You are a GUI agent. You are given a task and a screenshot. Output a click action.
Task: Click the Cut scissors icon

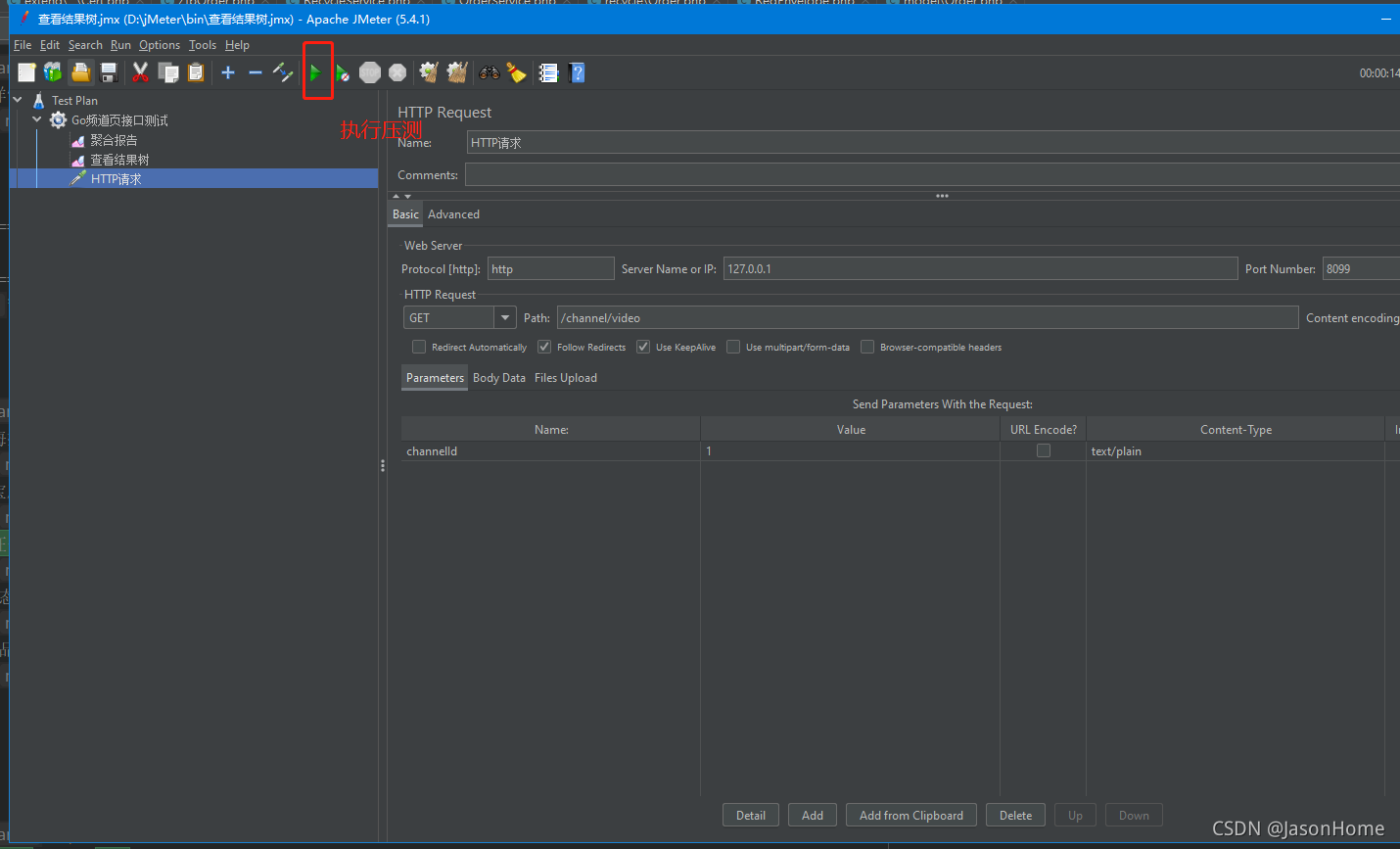(x=141, y=72)
